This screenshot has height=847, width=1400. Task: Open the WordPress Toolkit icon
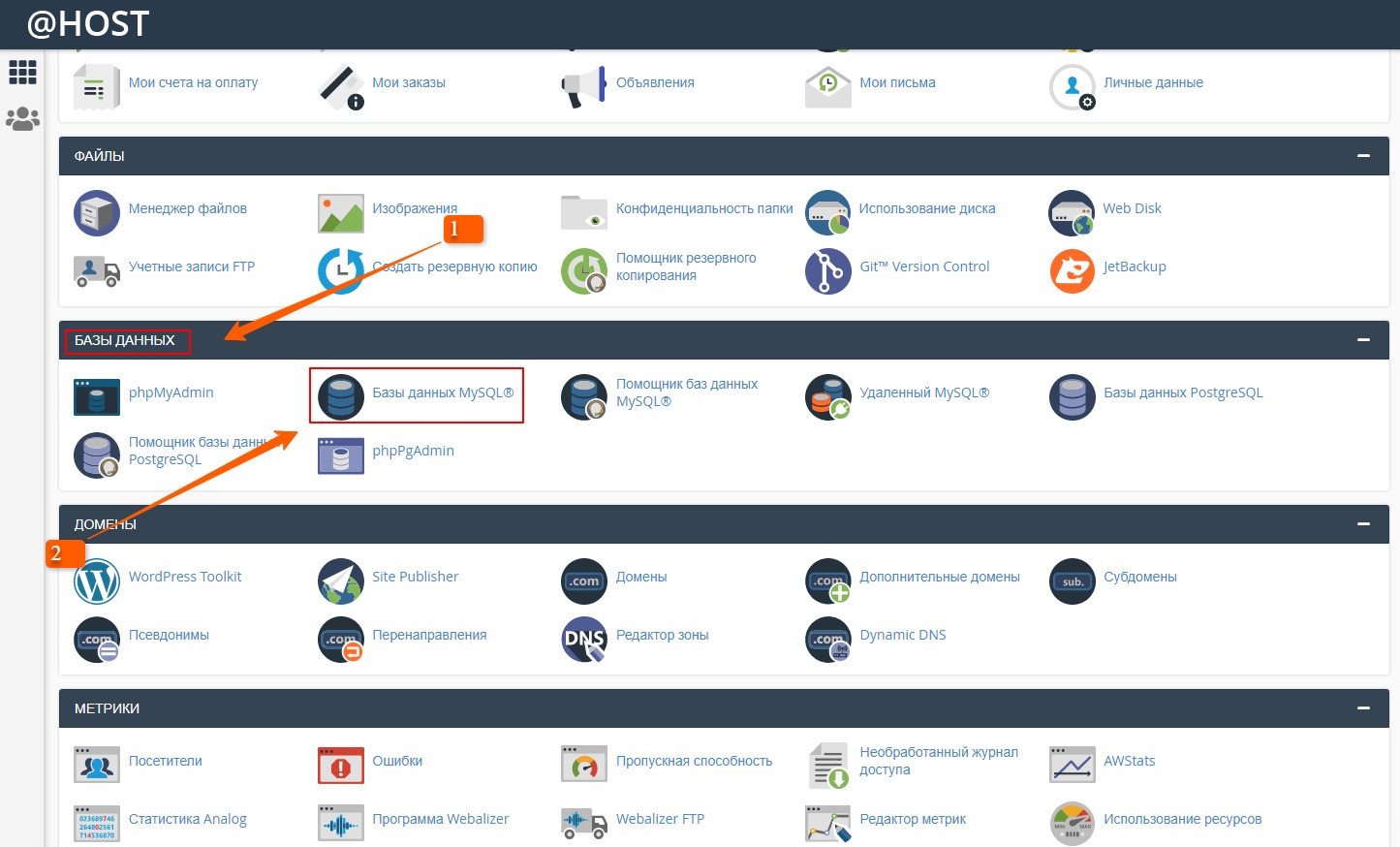coord(97,581)
